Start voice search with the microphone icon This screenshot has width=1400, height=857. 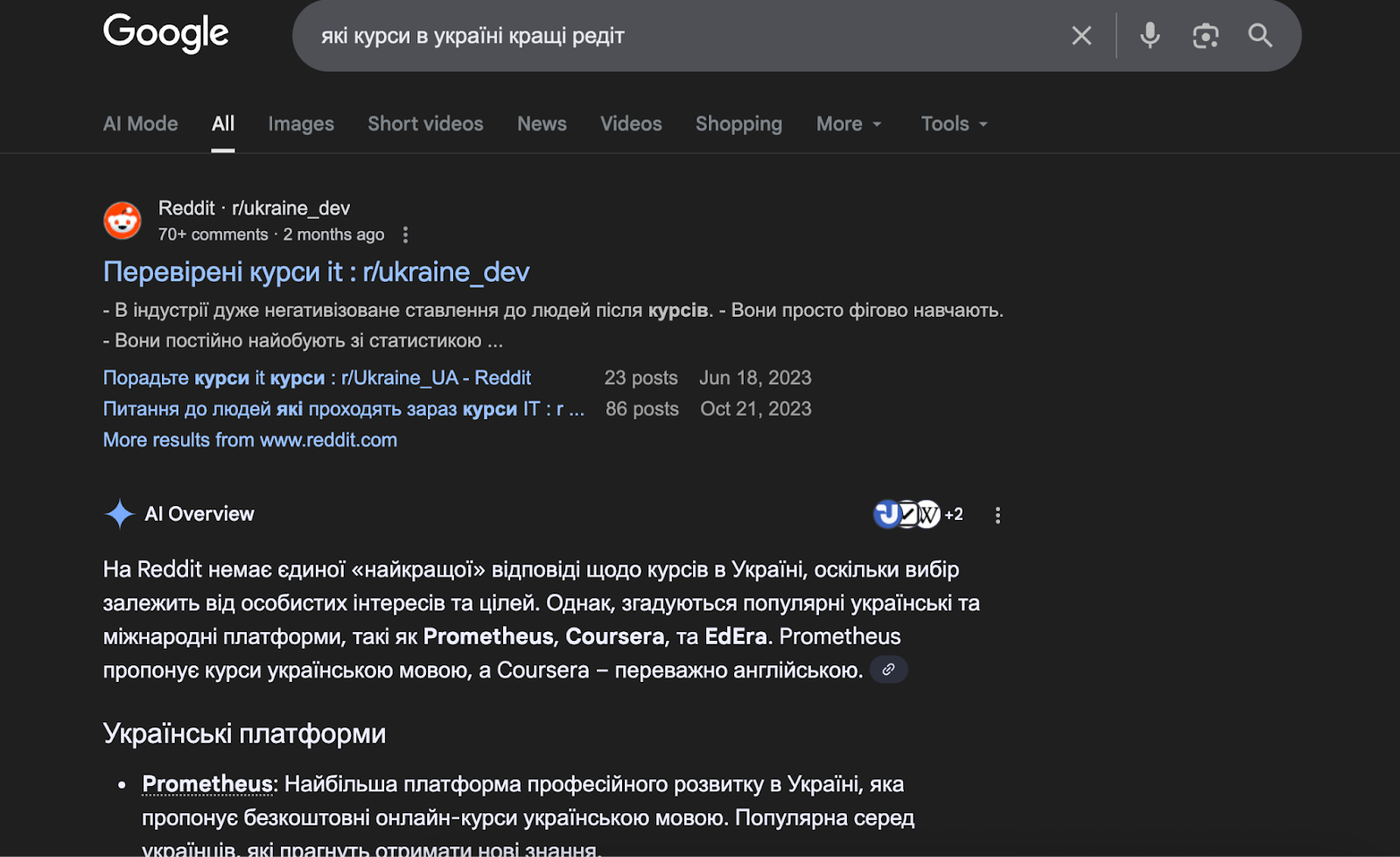(x=1150, y=36)
